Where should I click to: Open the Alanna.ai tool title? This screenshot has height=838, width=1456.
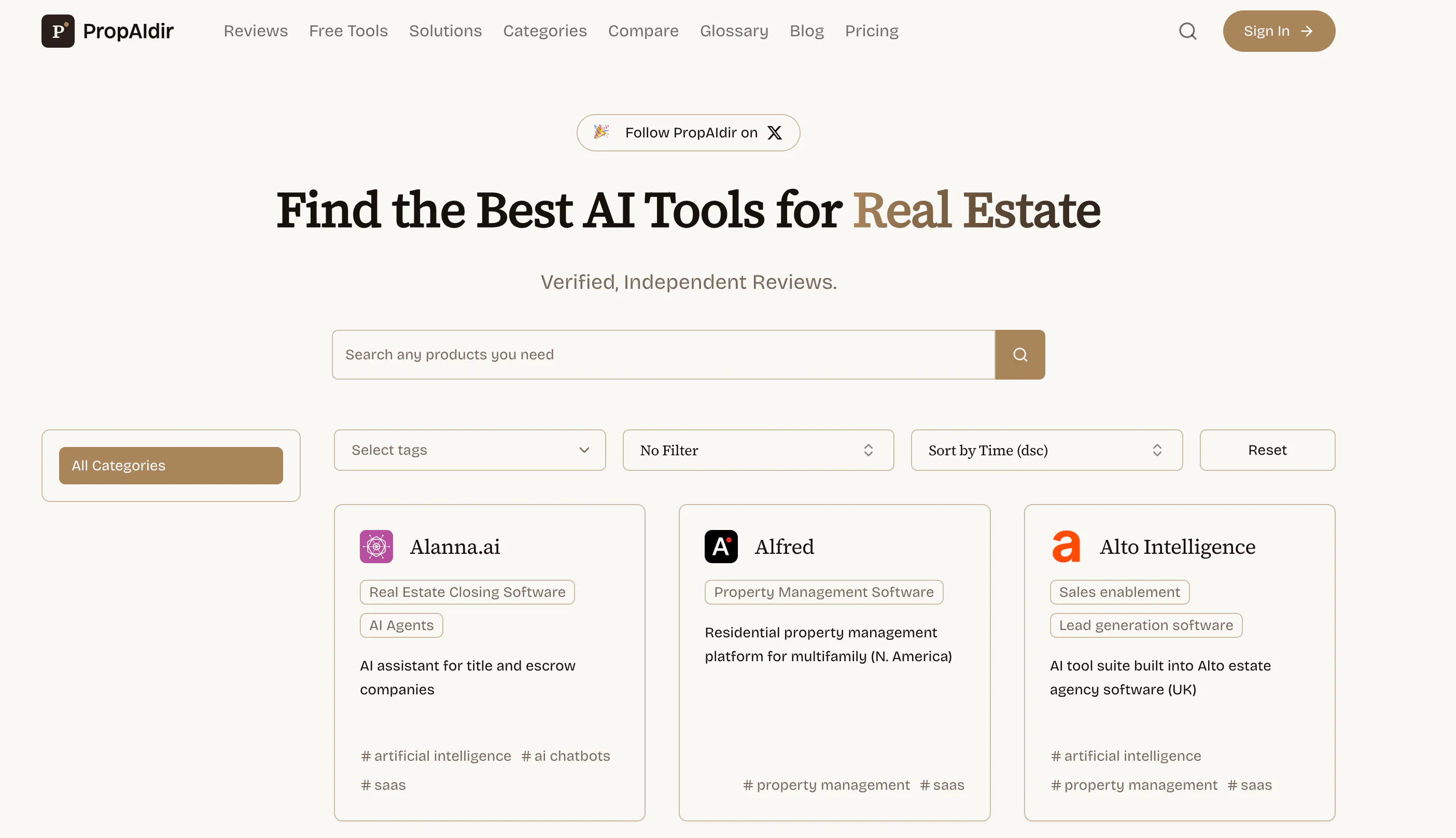(x=455, y=547)
